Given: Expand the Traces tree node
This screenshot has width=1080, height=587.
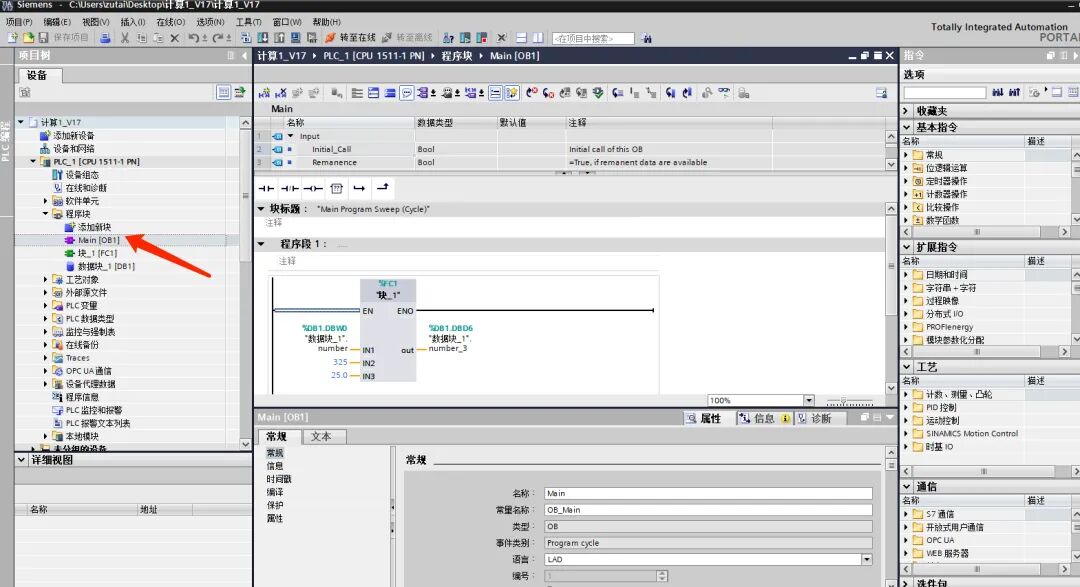Looking at the screenshot, I should 45,358.
